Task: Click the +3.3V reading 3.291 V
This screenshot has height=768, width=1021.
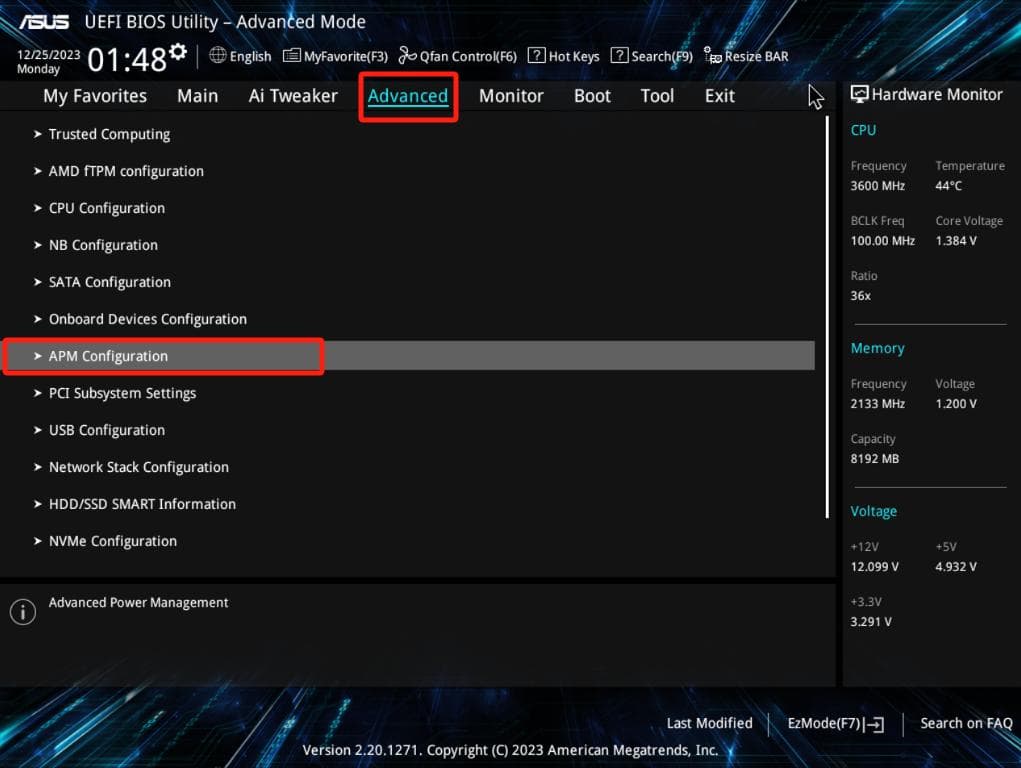Action: (871, 621)
